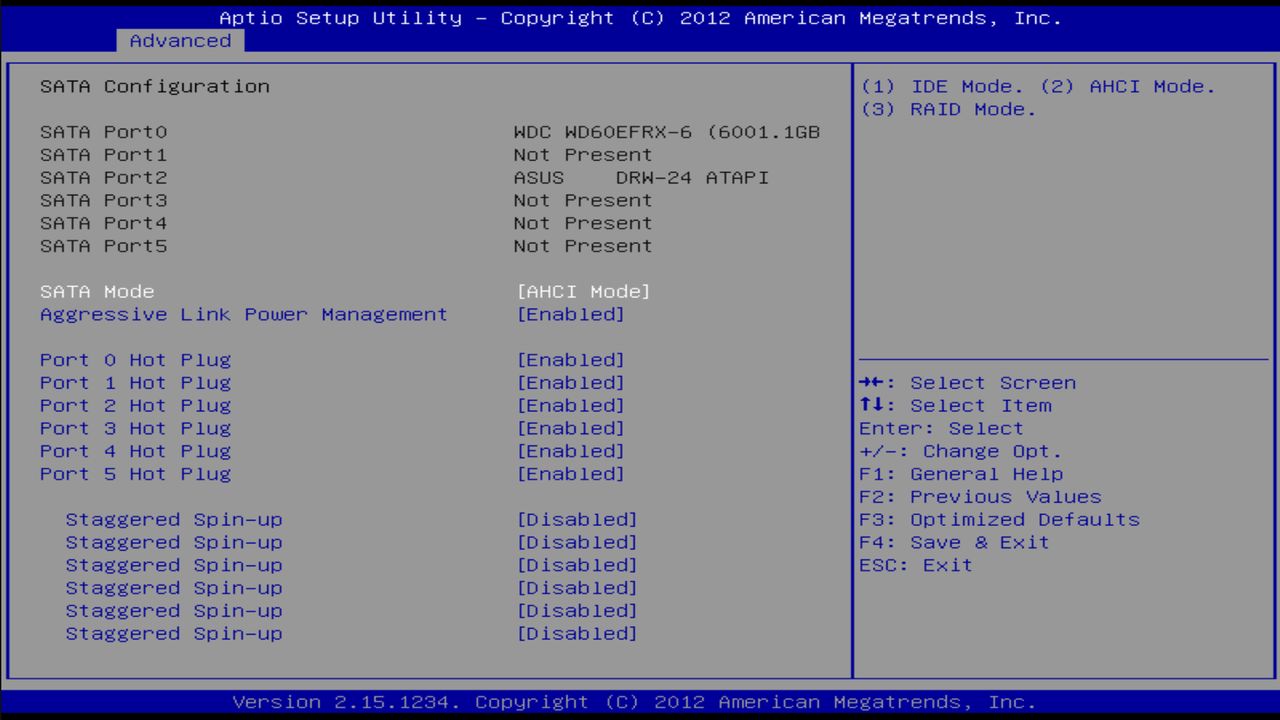Screen dimensions: 1280x720
Task: Click the SATA Configuration heading
Action: [x=155, y=87]
